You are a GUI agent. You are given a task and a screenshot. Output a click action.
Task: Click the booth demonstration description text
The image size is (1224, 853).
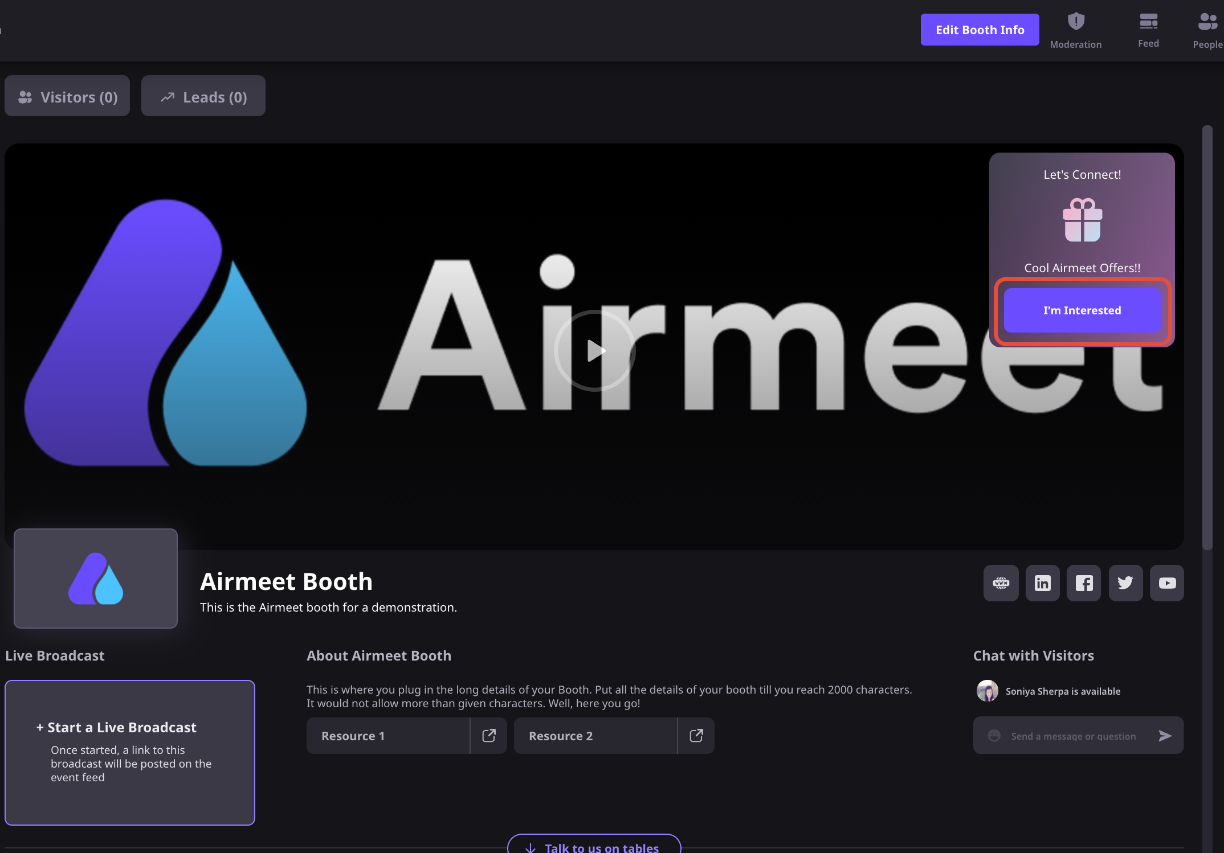tap(328, 607)
